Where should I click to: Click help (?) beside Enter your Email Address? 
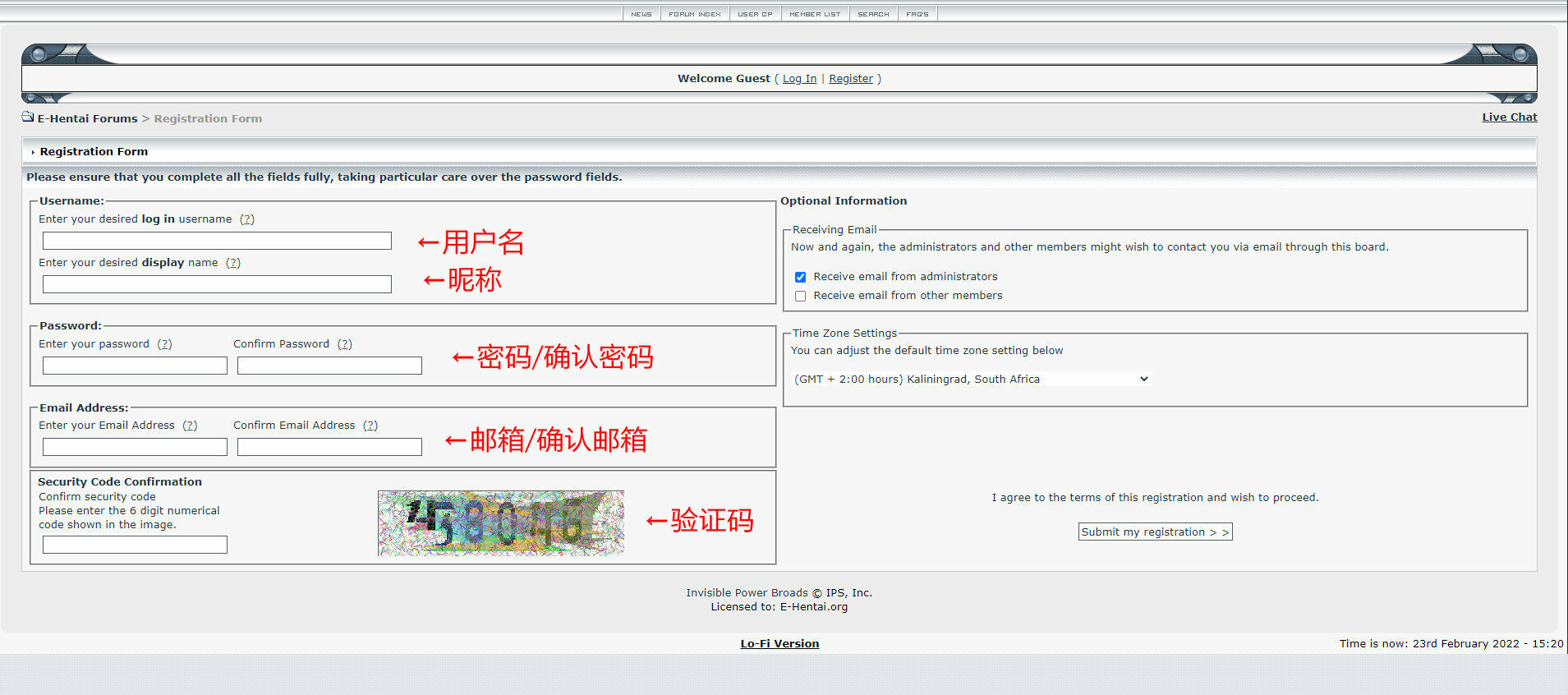click(x=190, y=426)
